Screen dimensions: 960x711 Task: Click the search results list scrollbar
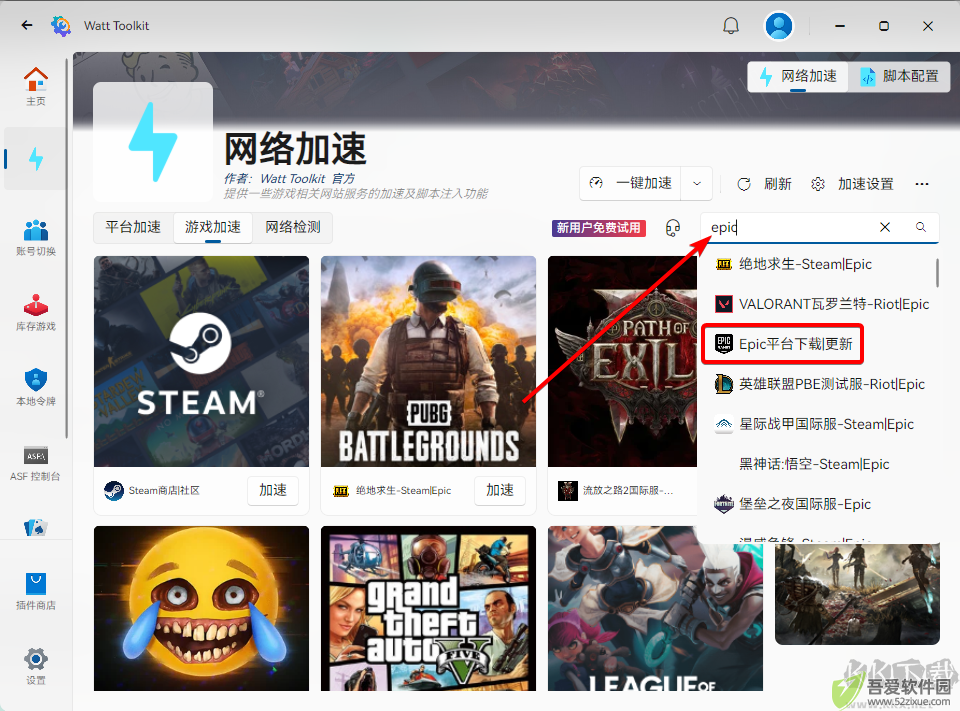937,273
